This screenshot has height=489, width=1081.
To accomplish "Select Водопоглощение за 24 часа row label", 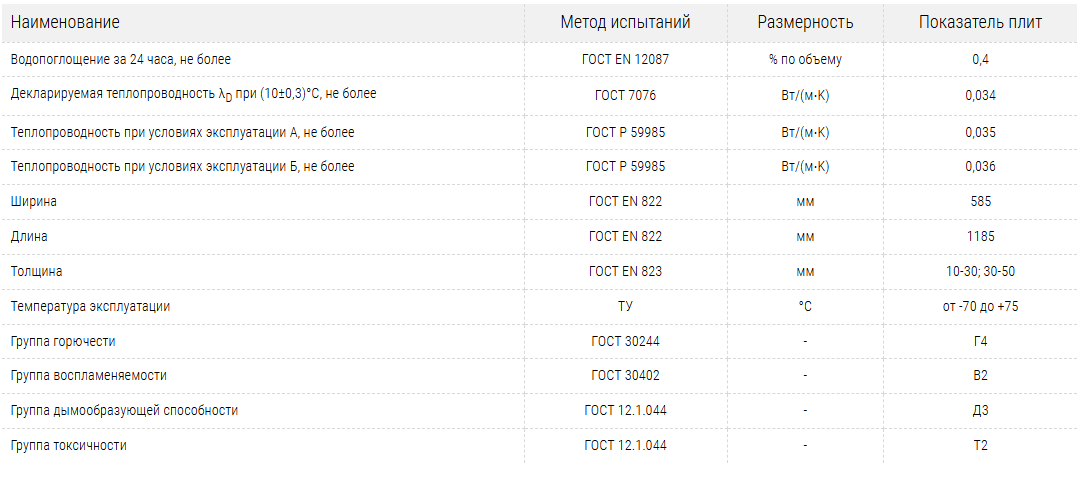I will 120,59.
